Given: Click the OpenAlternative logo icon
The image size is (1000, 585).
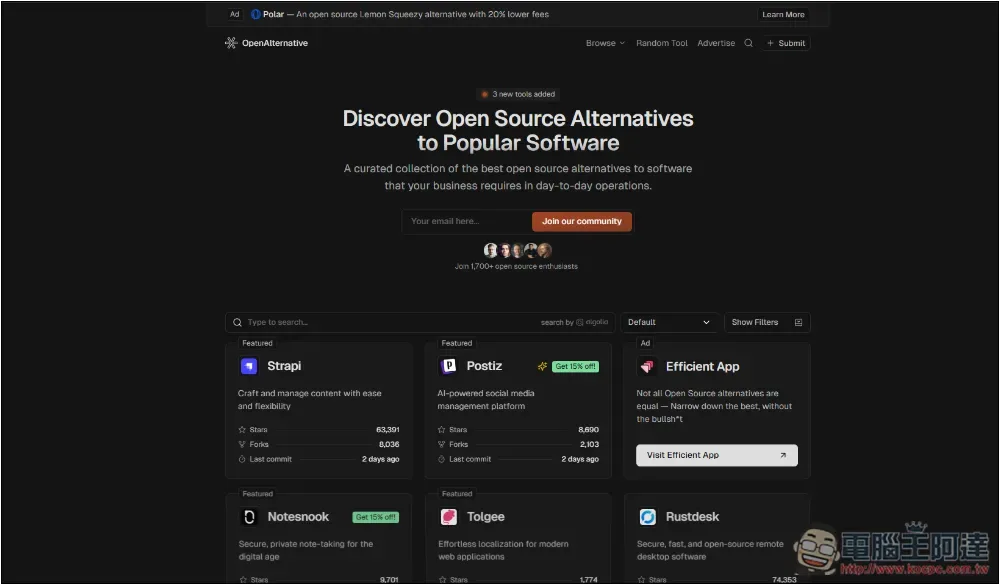Looking at the screenshot, I should tap(231, 43).
